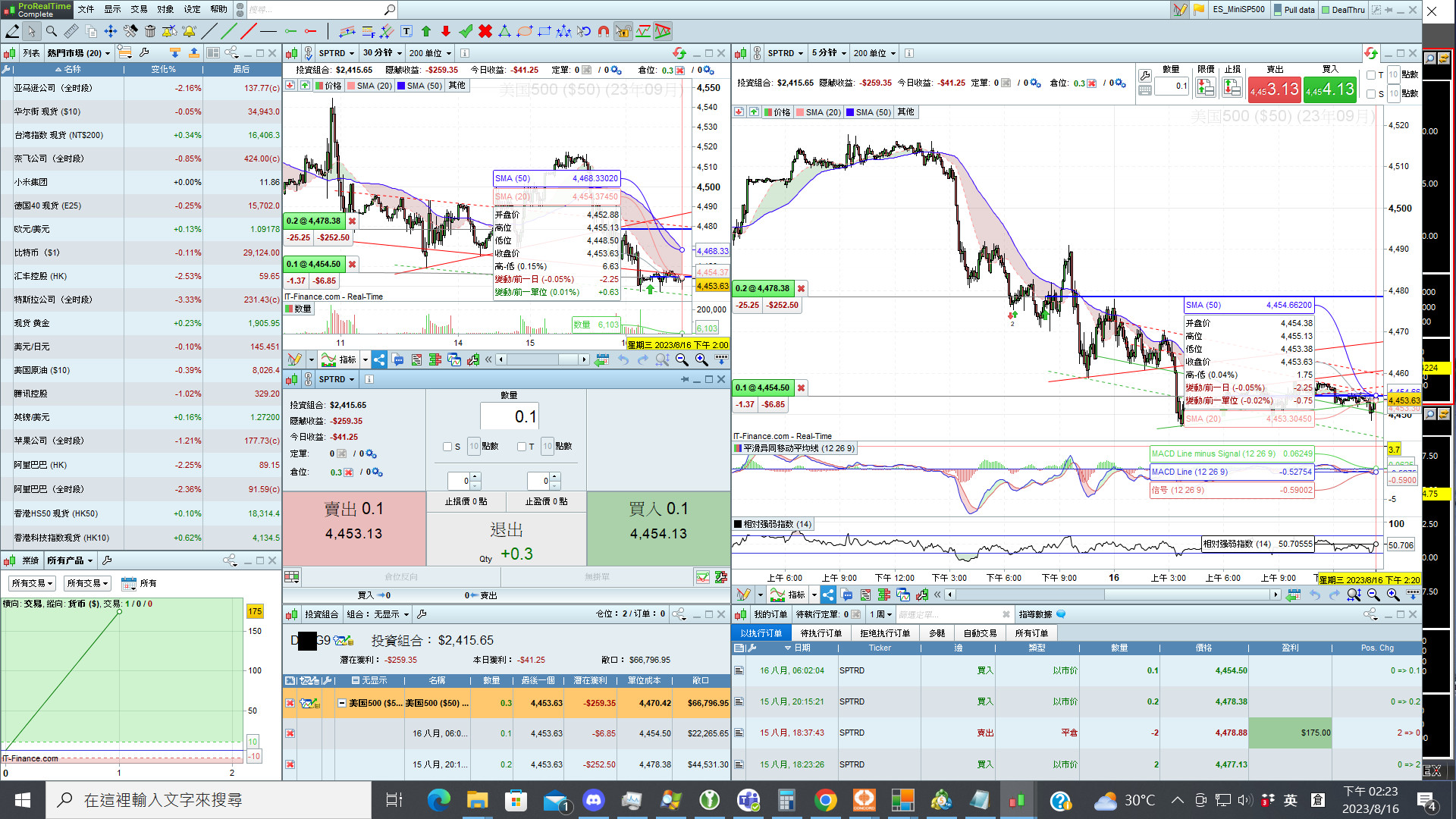
Task: Zoom in the 30-minute chart with magnifier plus
Action: 701,359
